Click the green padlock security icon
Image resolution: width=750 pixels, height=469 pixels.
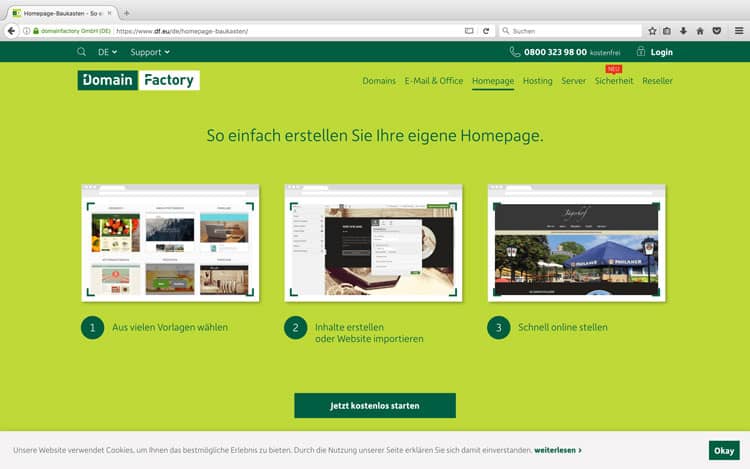36,31
